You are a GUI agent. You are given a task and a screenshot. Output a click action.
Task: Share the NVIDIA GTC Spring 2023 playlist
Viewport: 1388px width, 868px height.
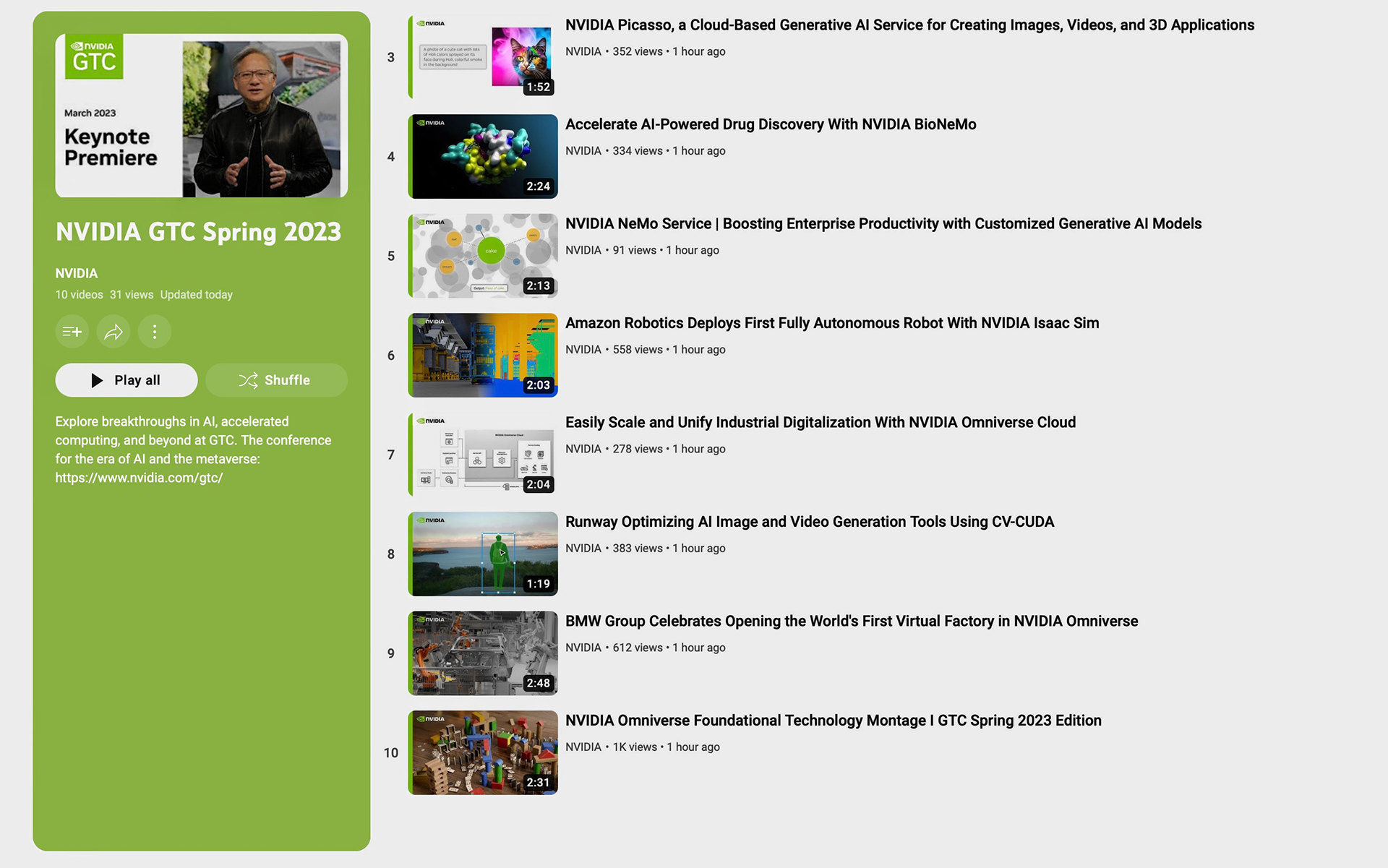point(113,332)
